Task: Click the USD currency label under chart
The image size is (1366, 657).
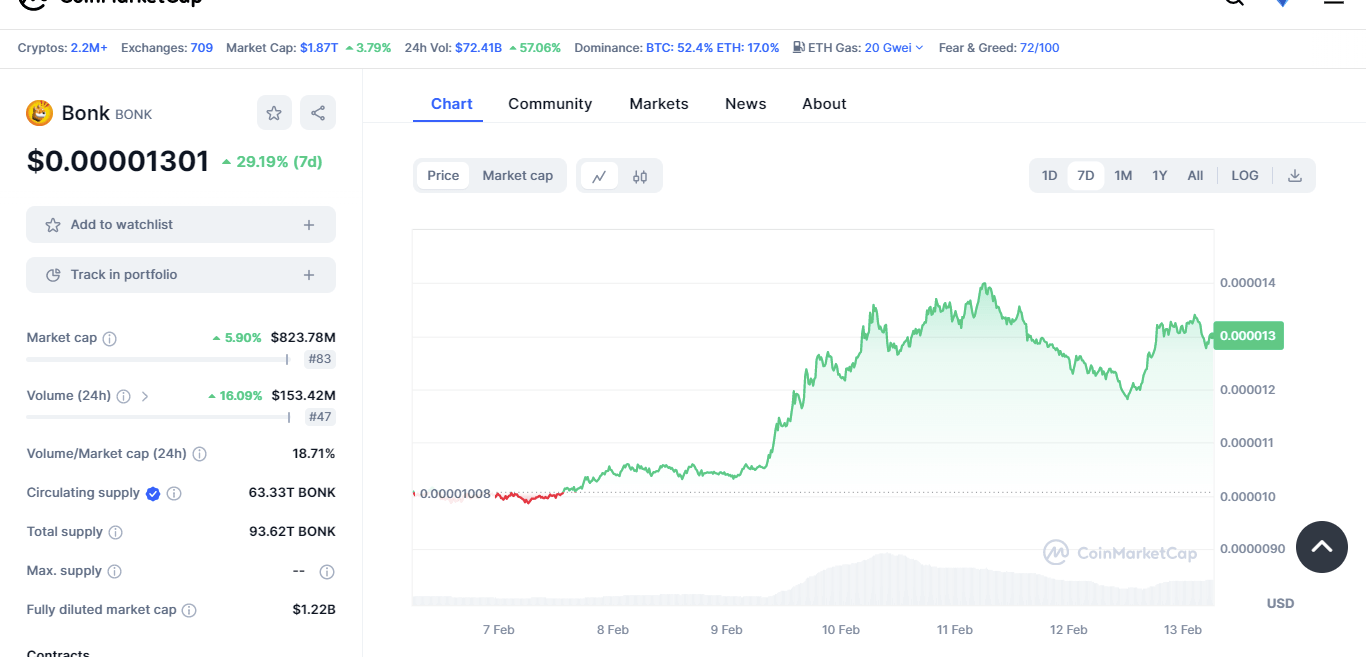Action: coord(1280,603)
